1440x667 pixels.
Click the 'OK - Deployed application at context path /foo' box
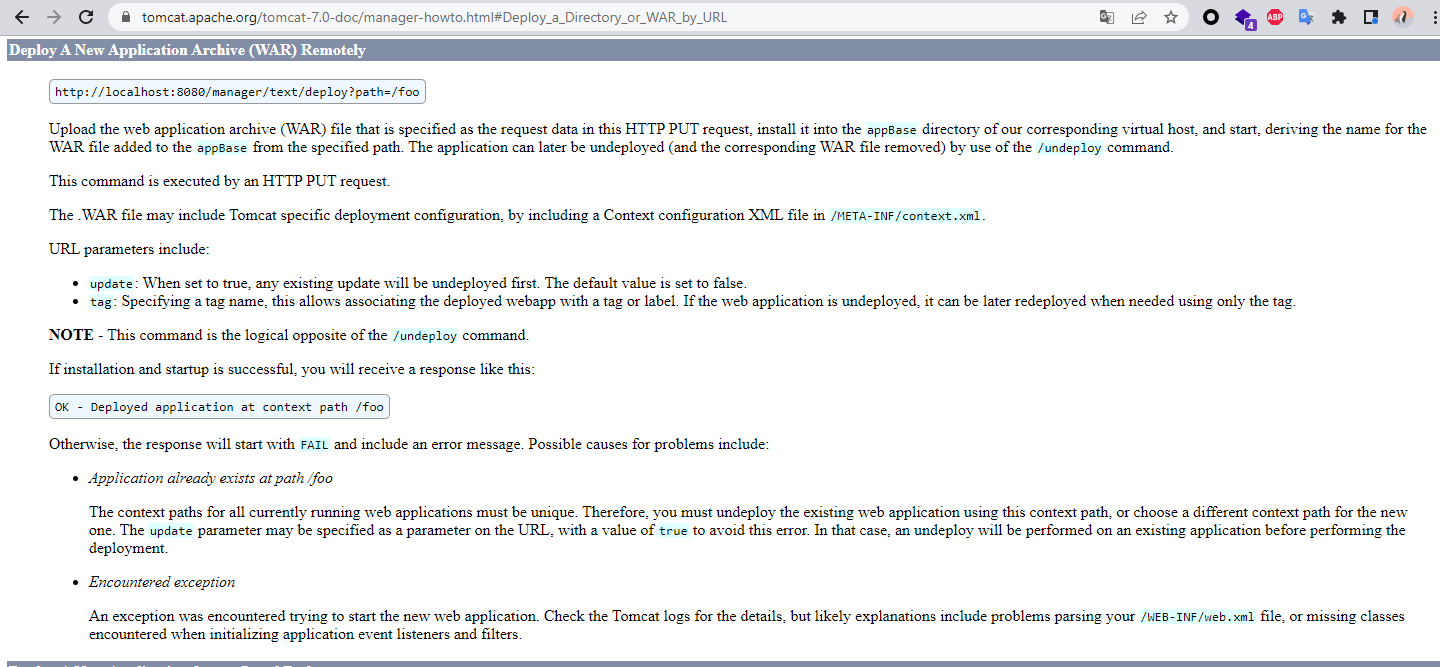click(x=219, y=406)
